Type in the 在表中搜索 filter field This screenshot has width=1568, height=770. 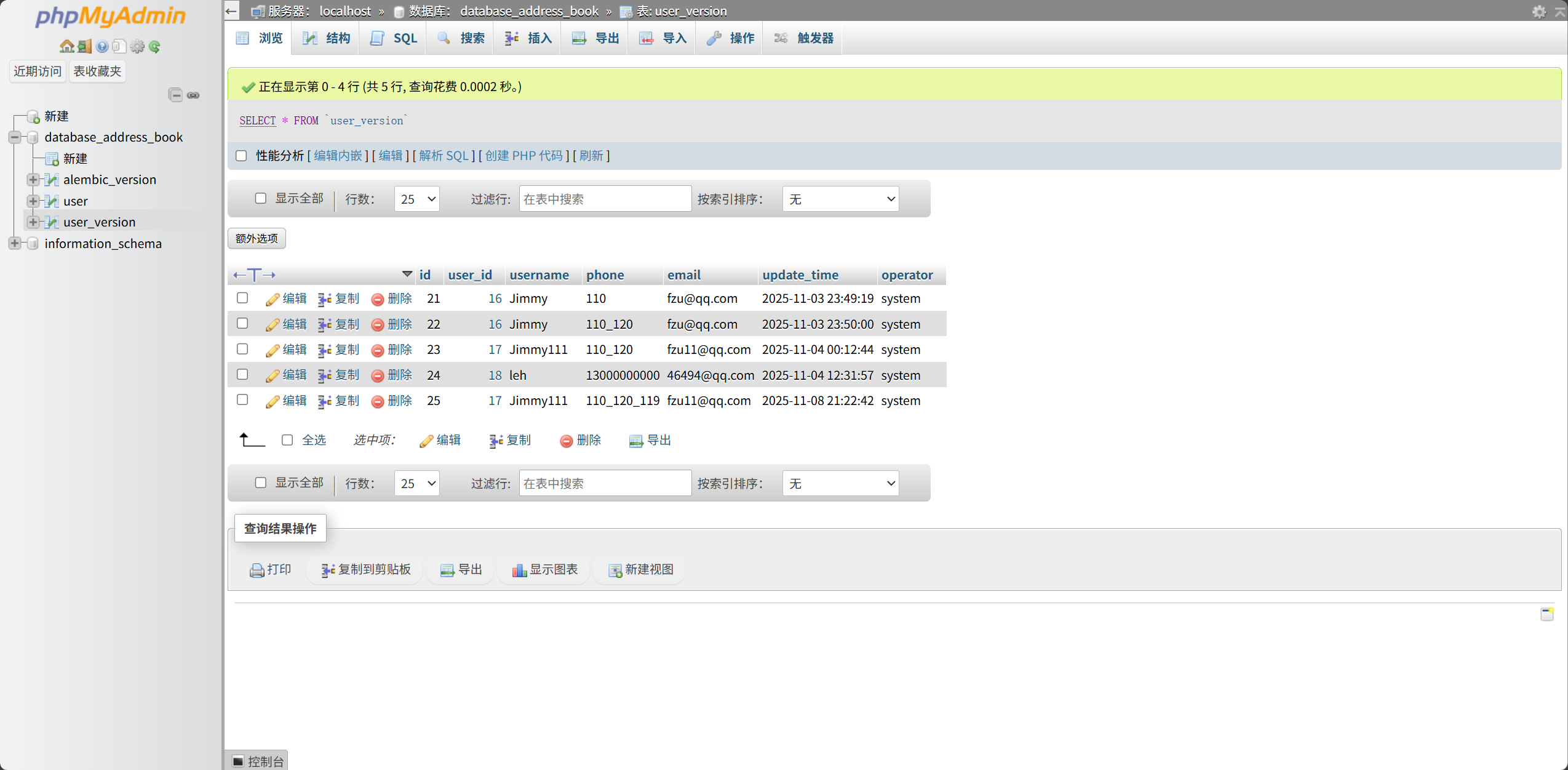tap(604, 198)
